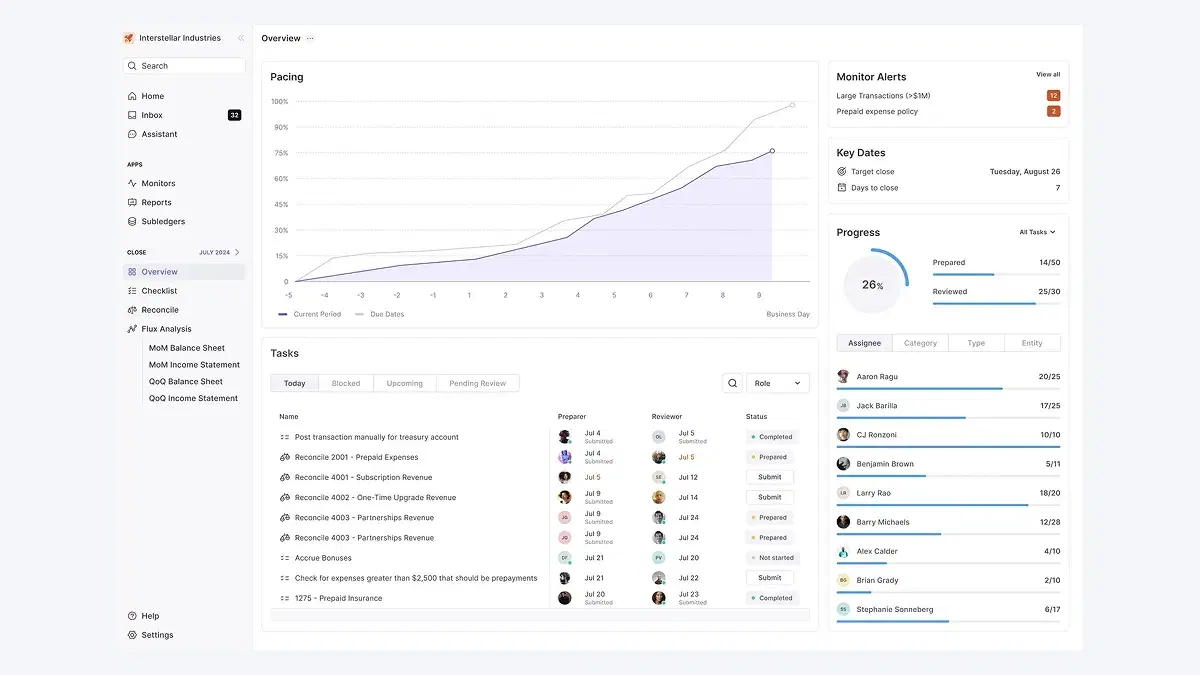Click the Help question-mark icon
The width and height of the screenshot is (1200, 675).
pyautogui.click(x=132, y=616)
